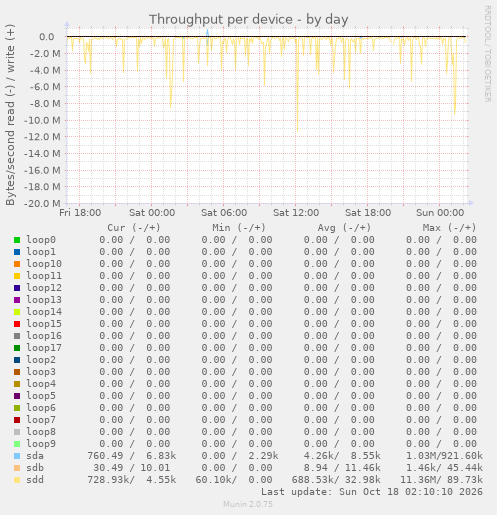Click the loop14 legend label

pyautogui.click(x=44, y=312)
